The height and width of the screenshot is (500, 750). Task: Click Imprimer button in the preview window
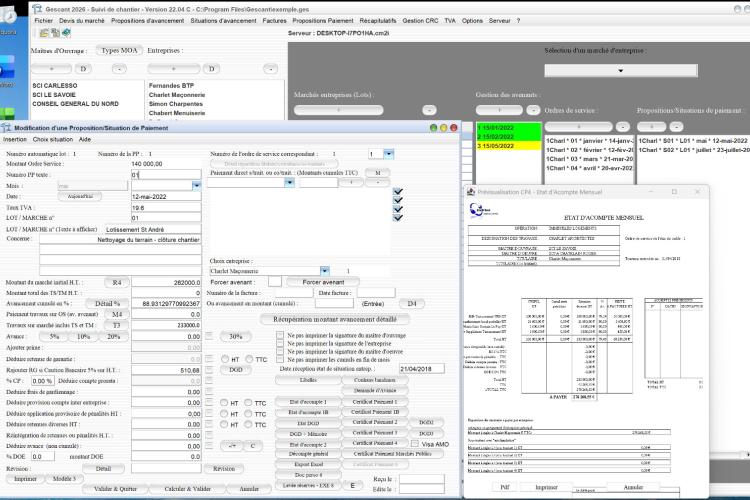coord(546,487)
